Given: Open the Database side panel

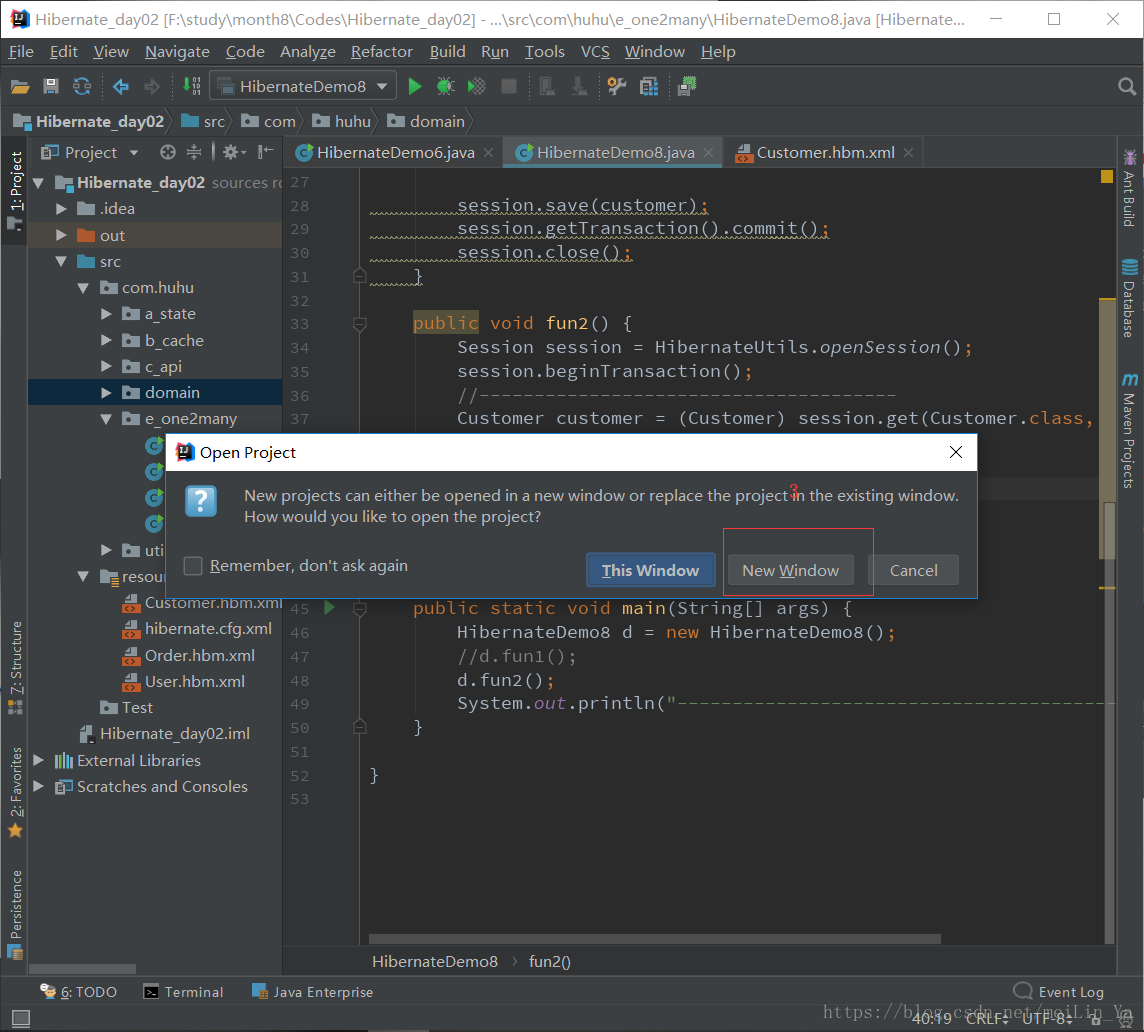Looking at the screenshot, I should [1129, 297].
